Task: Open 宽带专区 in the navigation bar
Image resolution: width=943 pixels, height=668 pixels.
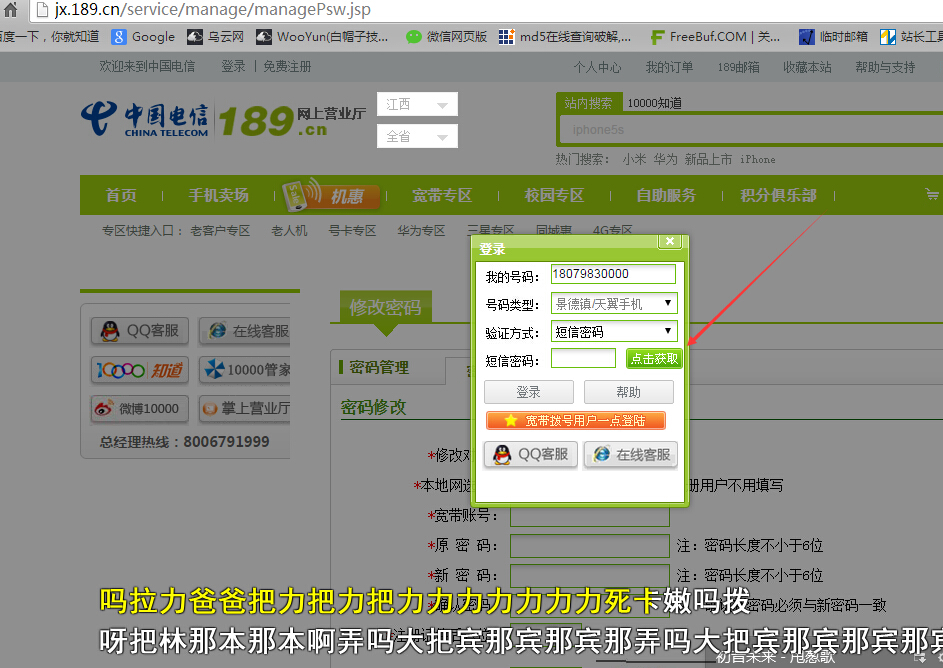Action: coord(442,195)
